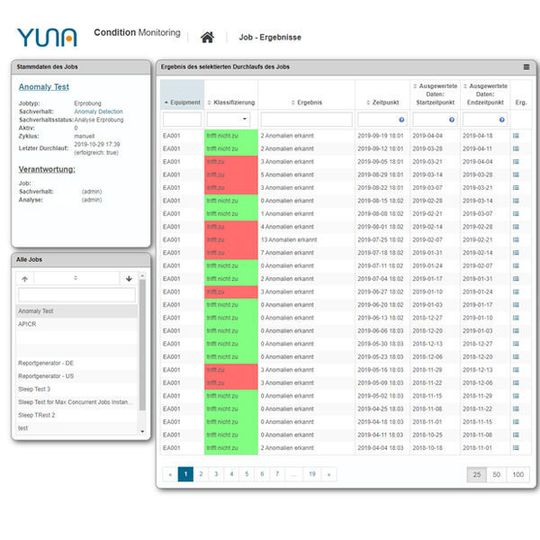Select Sleep Test for Max Concurrent Jobs

[x=77, y=402]
